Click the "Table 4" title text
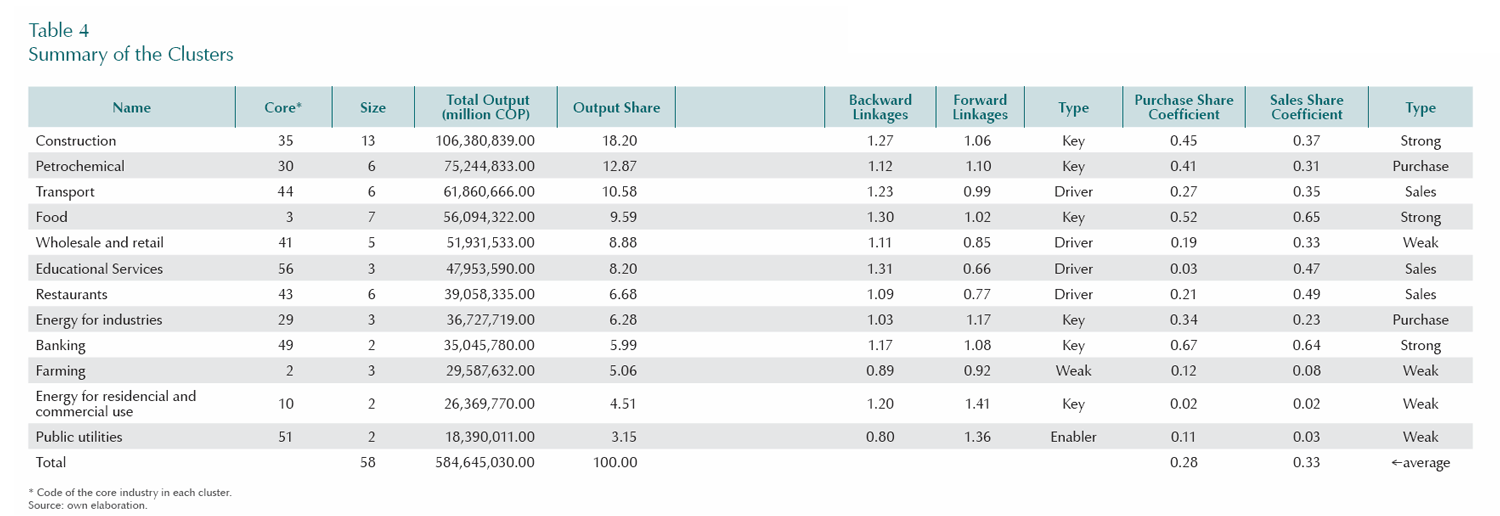The image size is (1500, 516). 59,31
